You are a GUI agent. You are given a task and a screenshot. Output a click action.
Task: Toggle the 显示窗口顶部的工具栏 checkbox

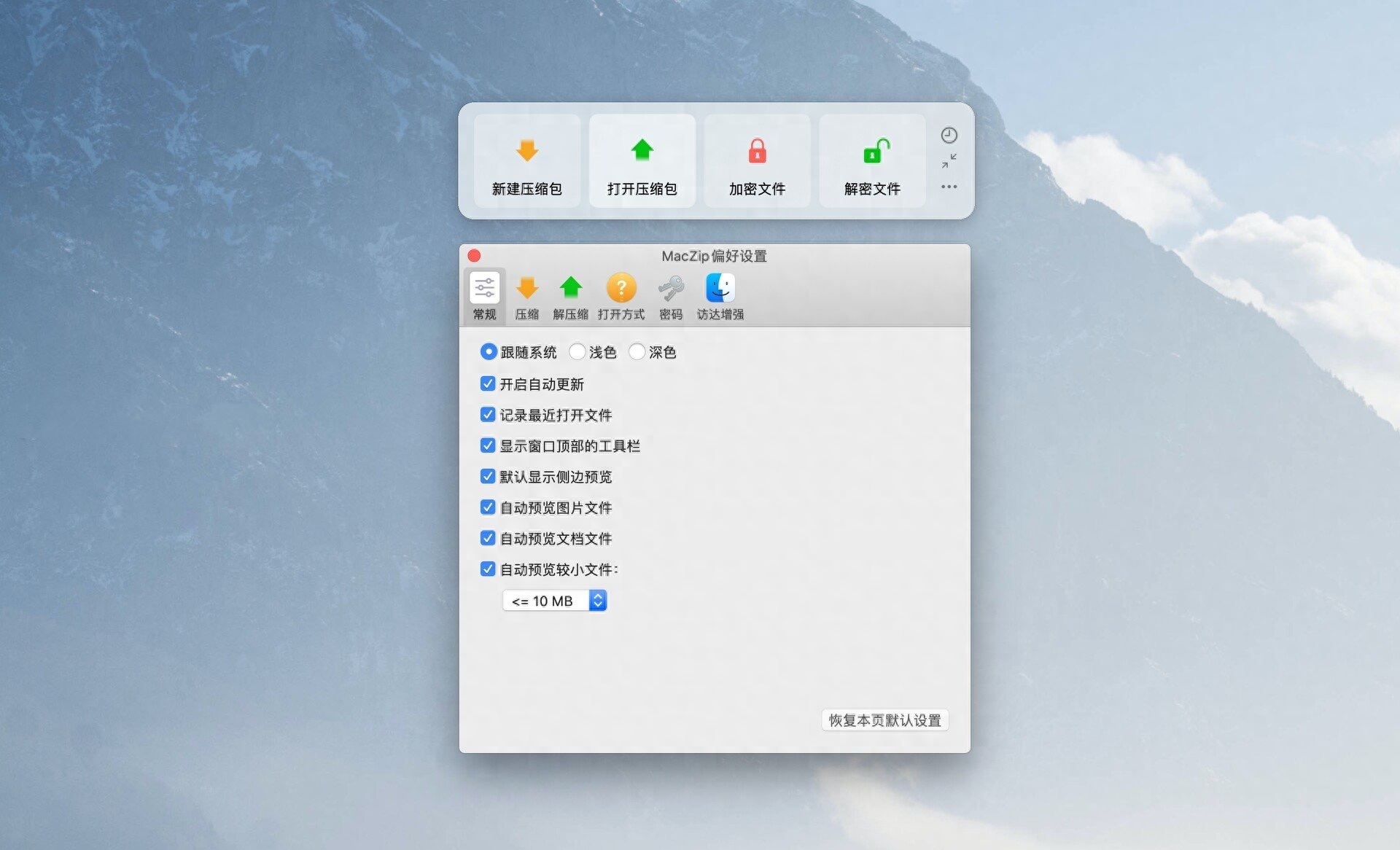pos(488,445)
